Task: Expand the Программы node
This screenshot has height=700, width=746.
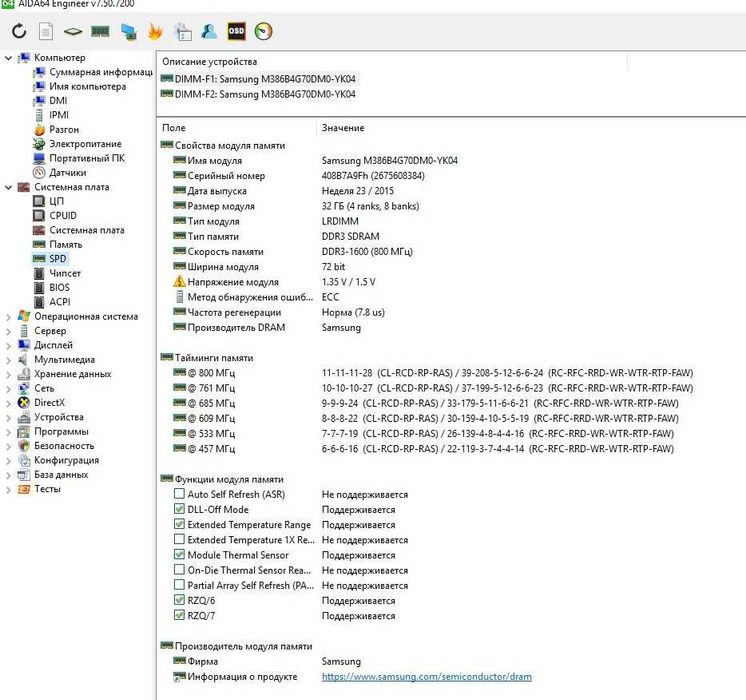Action: (x=8, y=432)
